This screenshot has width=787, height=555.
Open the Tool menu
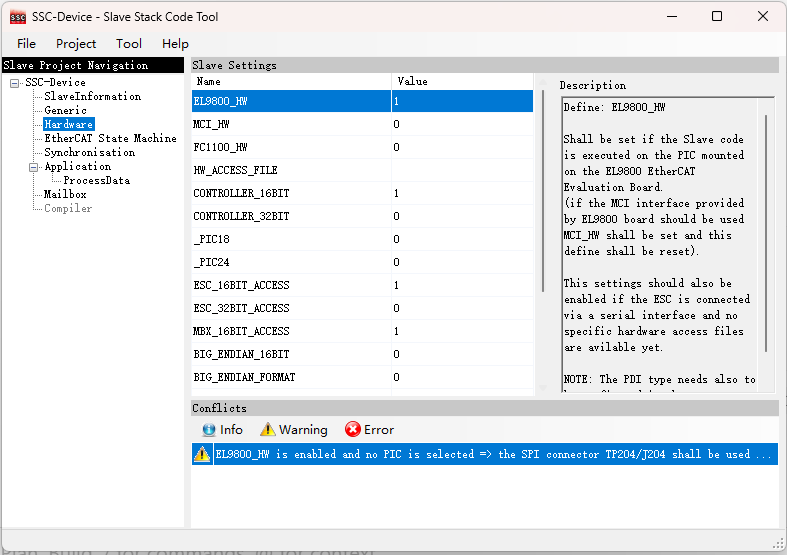point(129,44)
